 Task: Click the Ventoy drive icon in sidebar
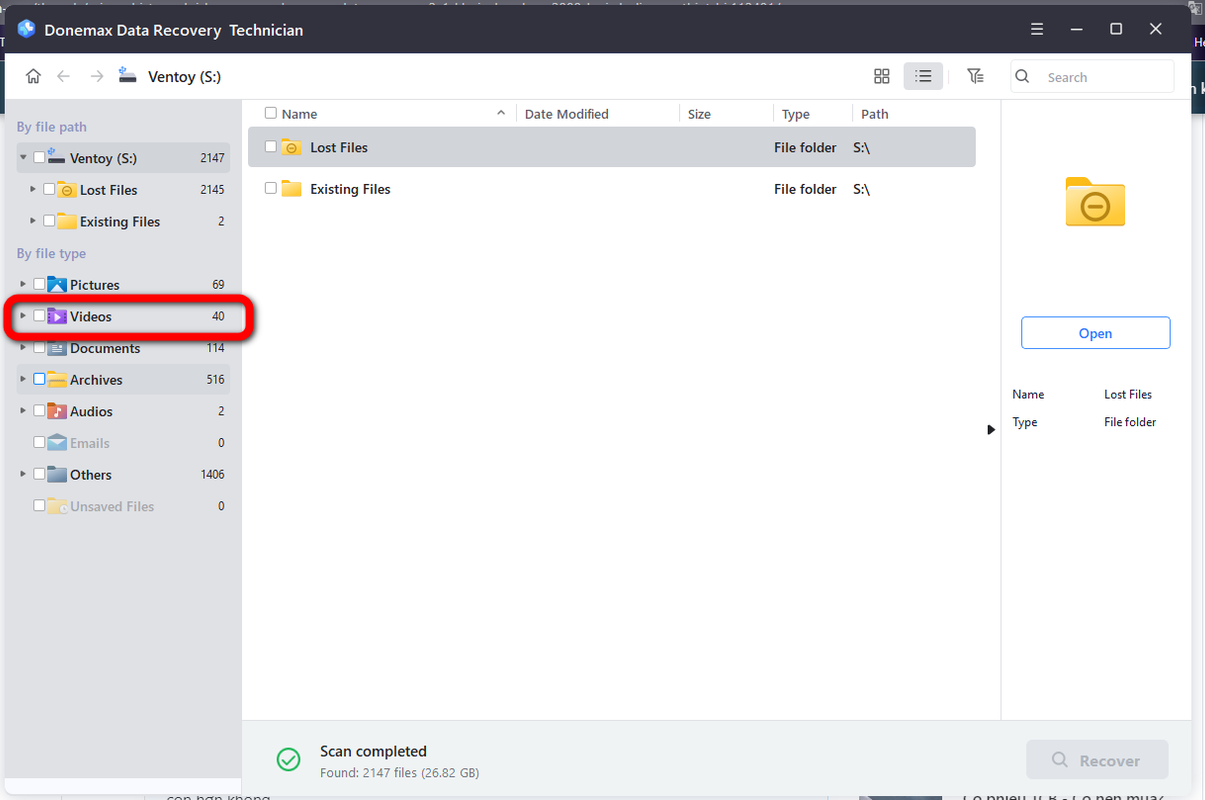58,158
